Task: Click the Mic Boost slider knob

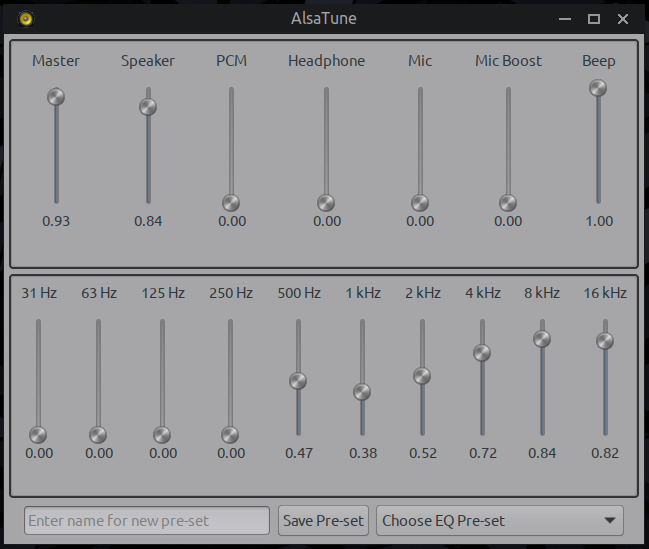Action: (x=508, y=203)
